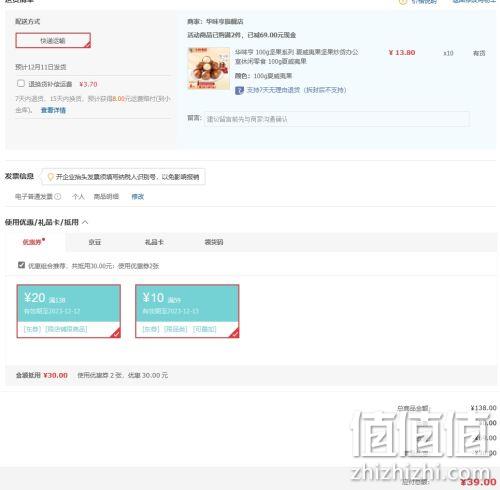This screenshot has width=500, height=490.
Task: Open the macadamia nut product title link
Action: point(296,57)
